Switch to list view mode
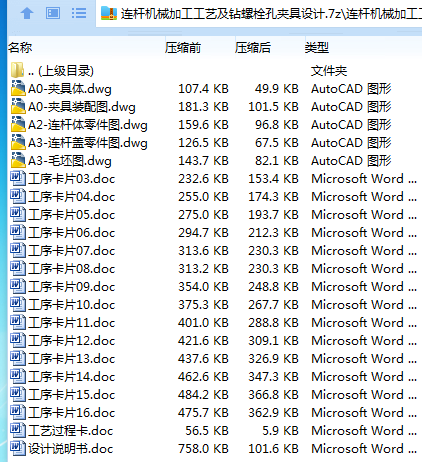 (79, 13)
